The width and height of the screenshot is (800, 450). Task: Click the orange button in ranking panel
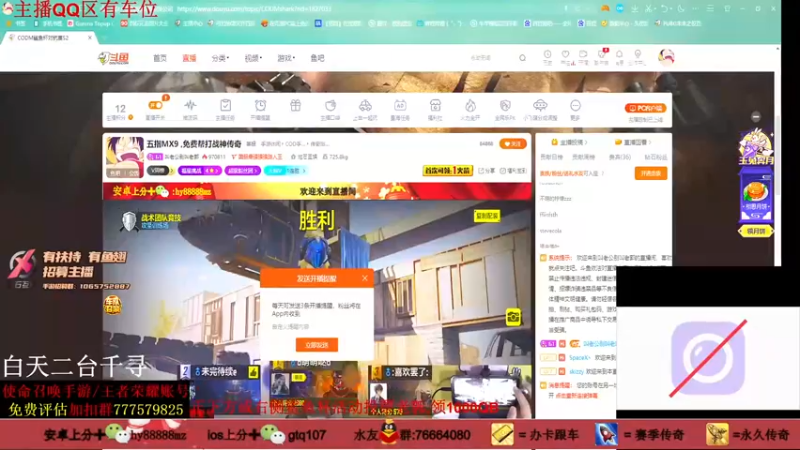tap(651, 173)
